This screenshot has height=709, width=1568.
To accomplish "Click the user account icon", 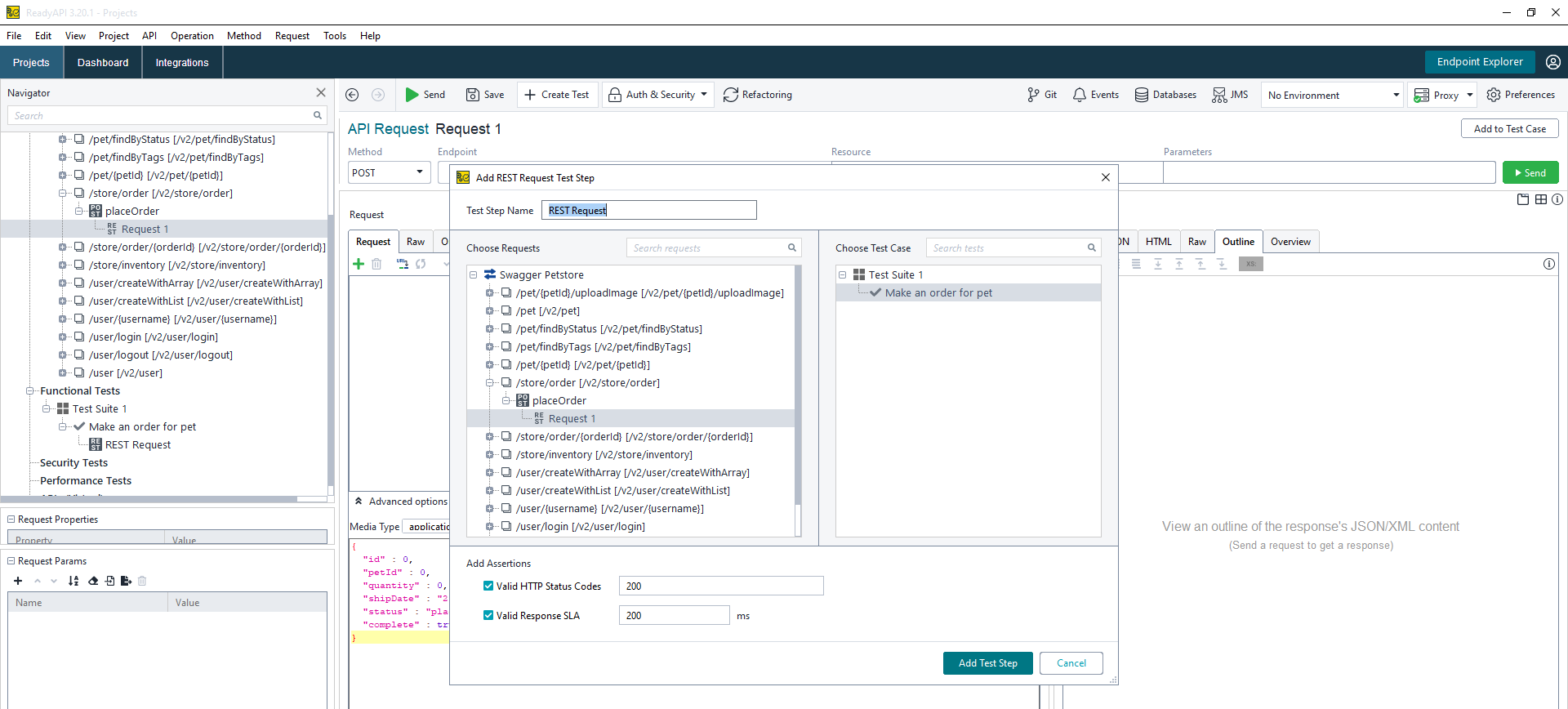I will [x=1553, y=62].
